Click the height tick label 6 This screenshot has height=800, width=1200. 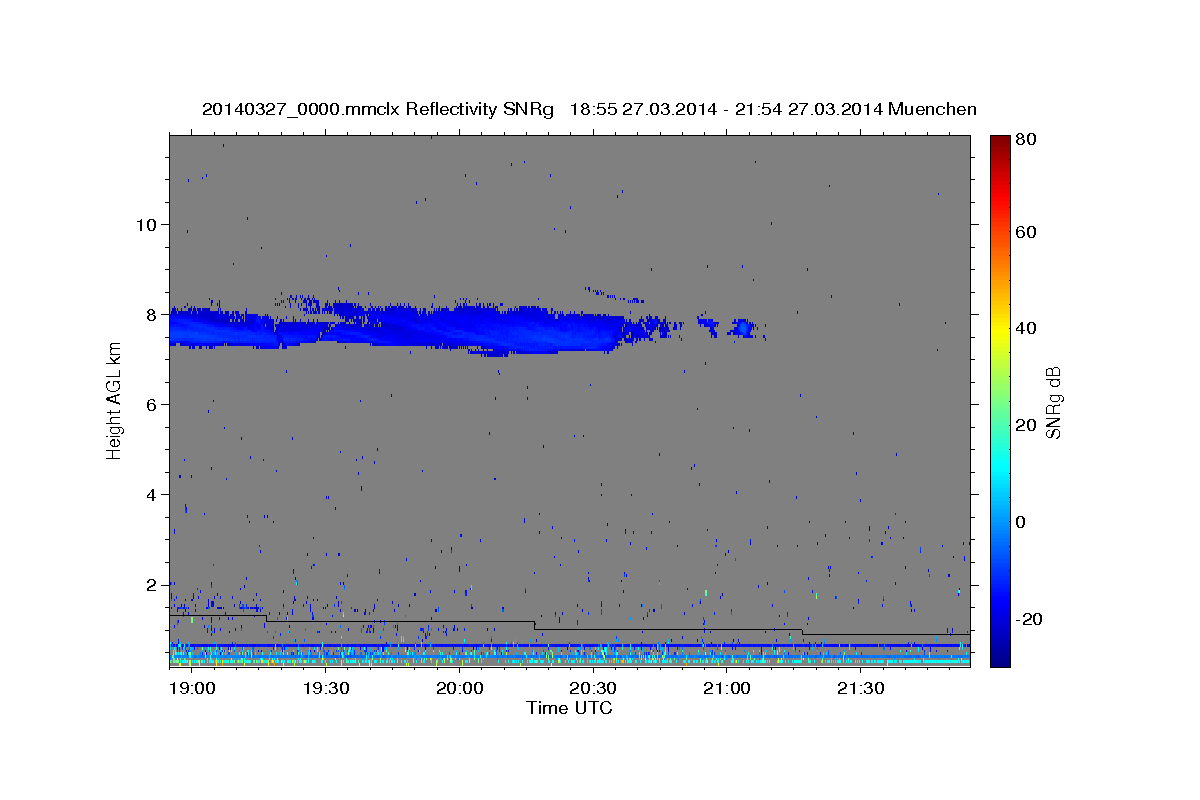pyautogui.click(x=150, y=404)
